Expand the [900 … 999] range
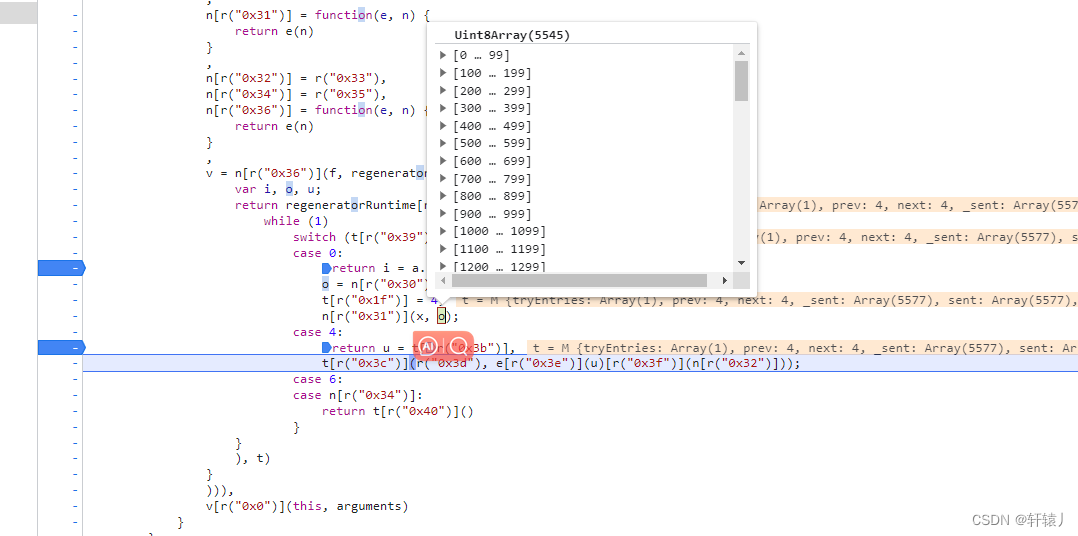1078x536 pixels. pyautogui.click(x=443, y=214)
